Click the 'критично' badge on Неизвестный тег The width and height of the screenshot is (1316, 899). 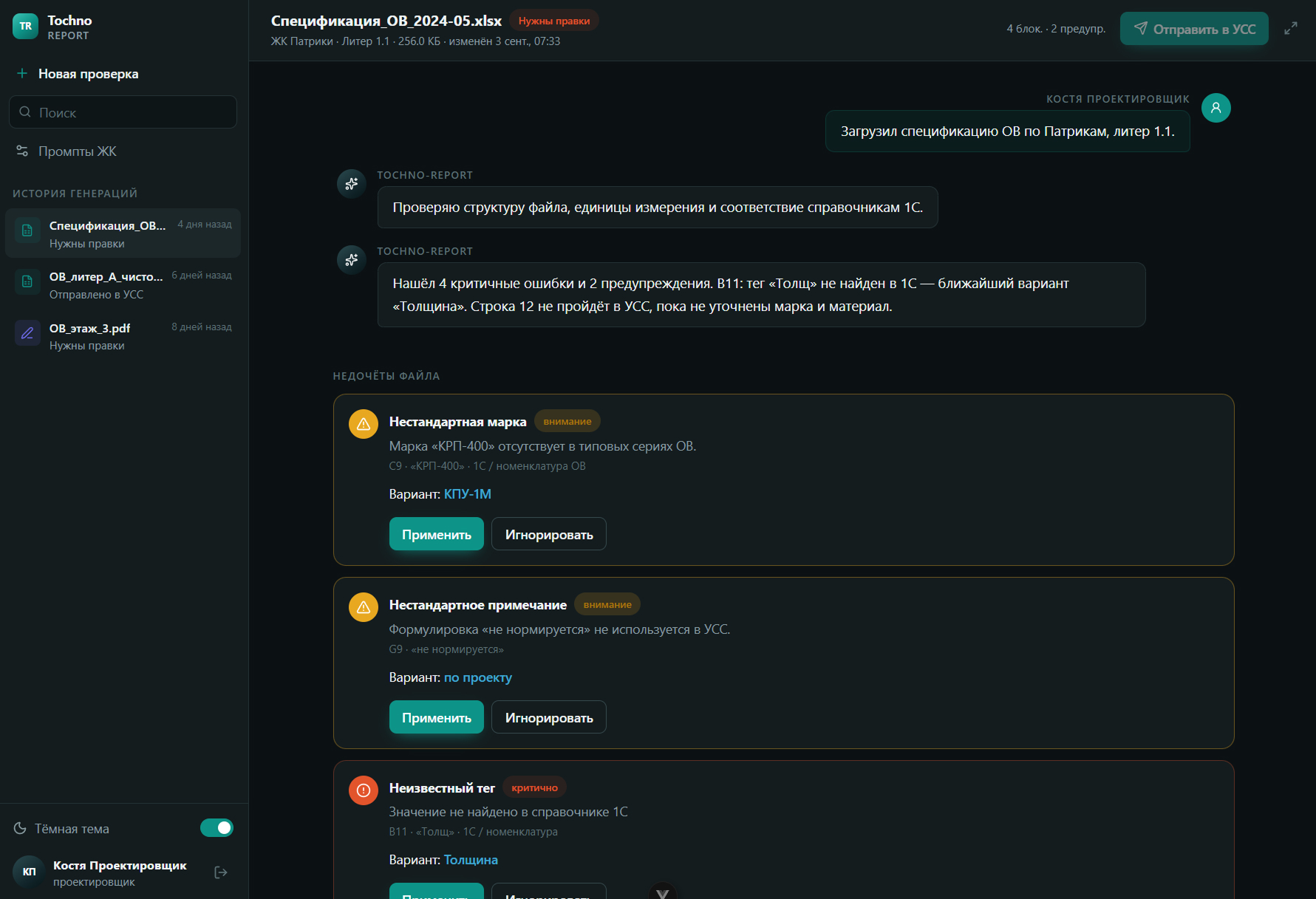click(x=535, y=787)
